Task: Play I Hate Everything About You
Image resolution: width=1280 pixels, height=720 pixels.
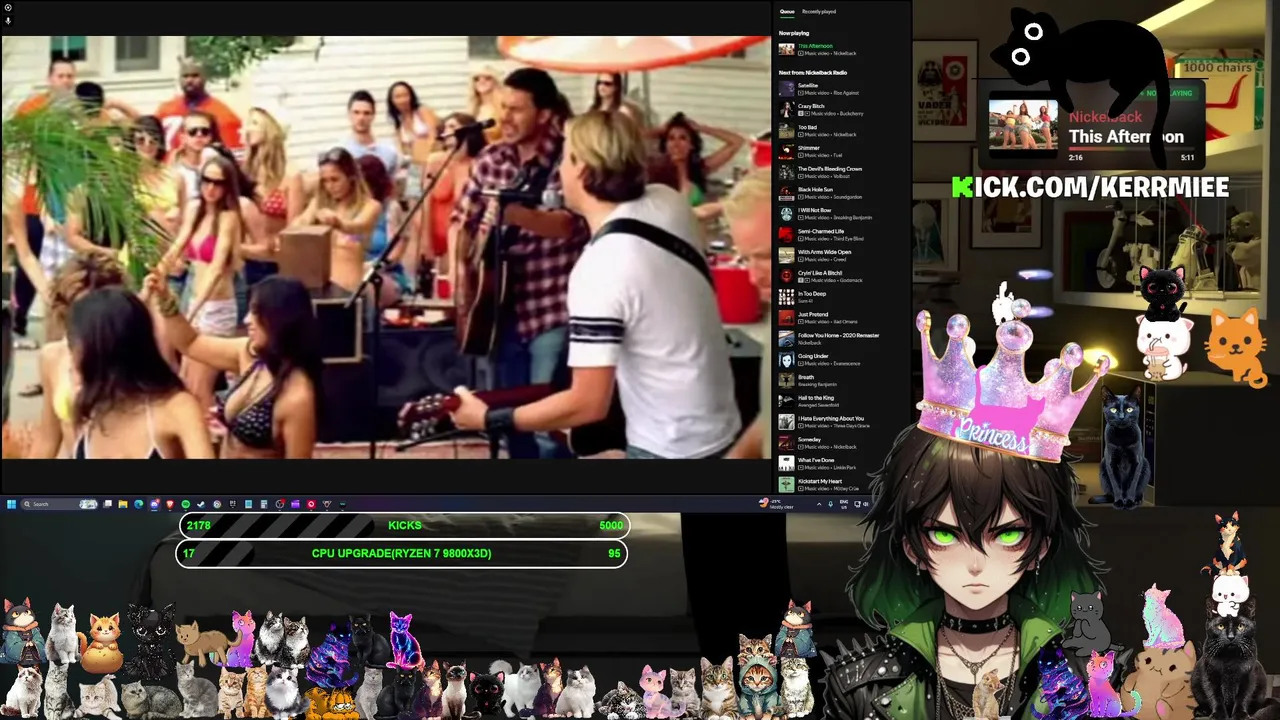Action: pos(843,422)
